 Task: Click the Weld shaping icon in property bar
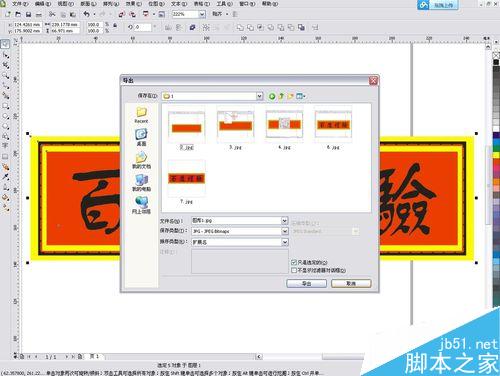pos(240,27)
